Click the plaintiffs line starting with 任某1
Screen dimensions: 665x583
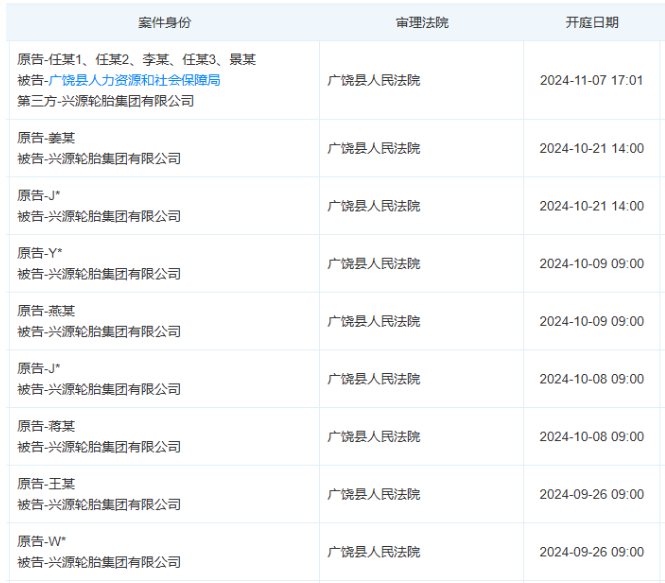136,60
